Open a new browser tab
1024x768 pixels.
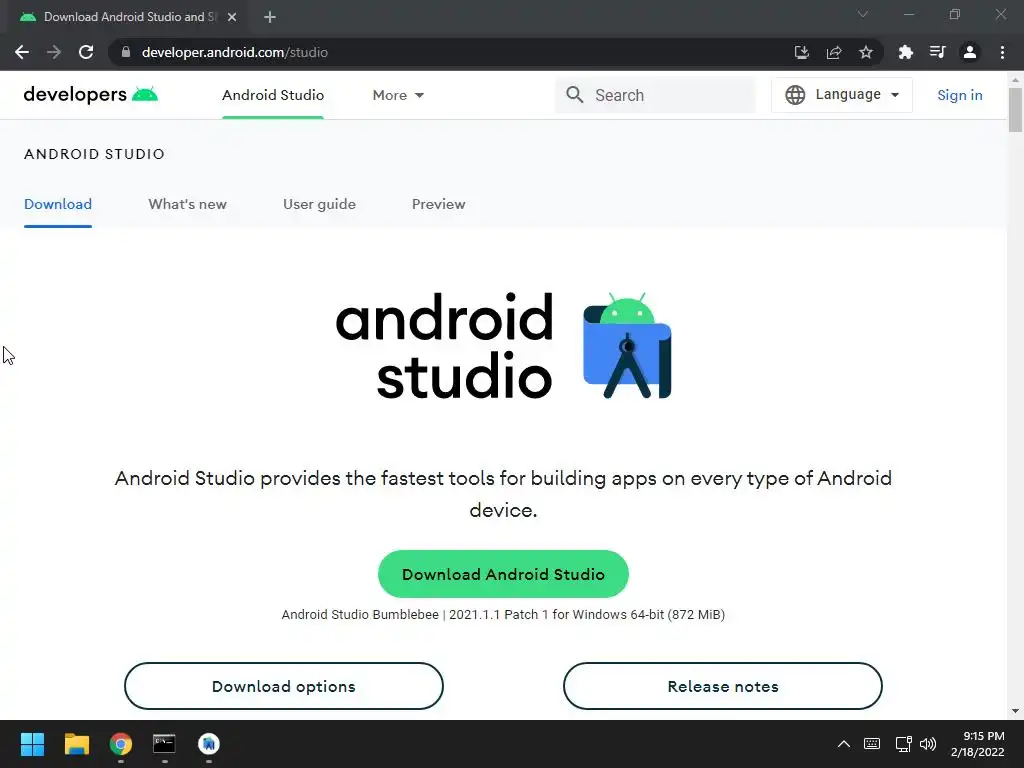270,17
